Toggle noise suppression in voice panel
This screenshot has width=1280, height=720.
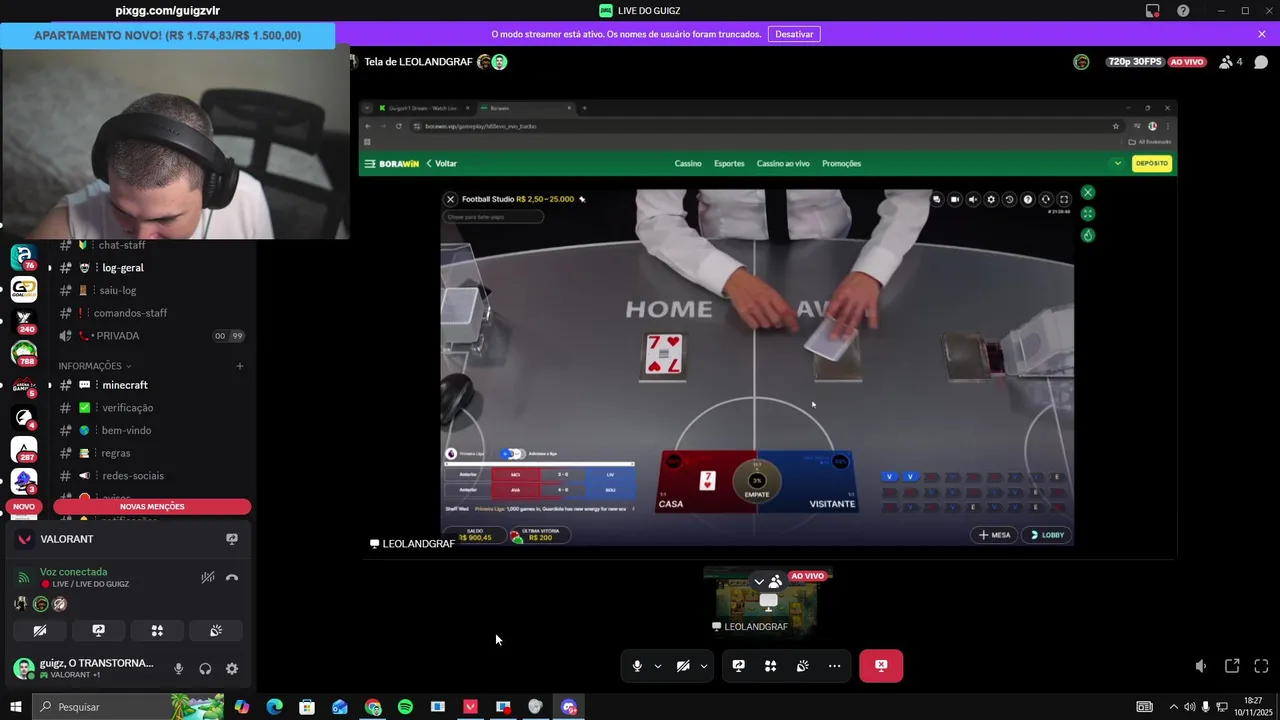[207, 578]
